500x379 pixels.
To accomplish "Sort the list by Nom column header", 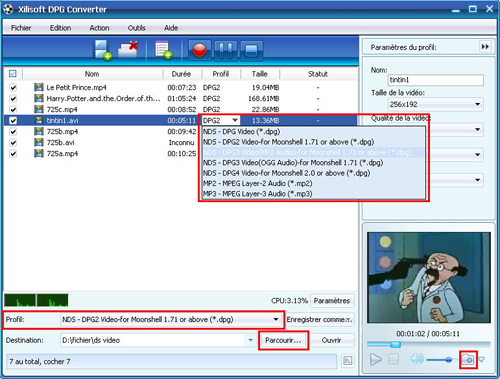I will [92, 74].
